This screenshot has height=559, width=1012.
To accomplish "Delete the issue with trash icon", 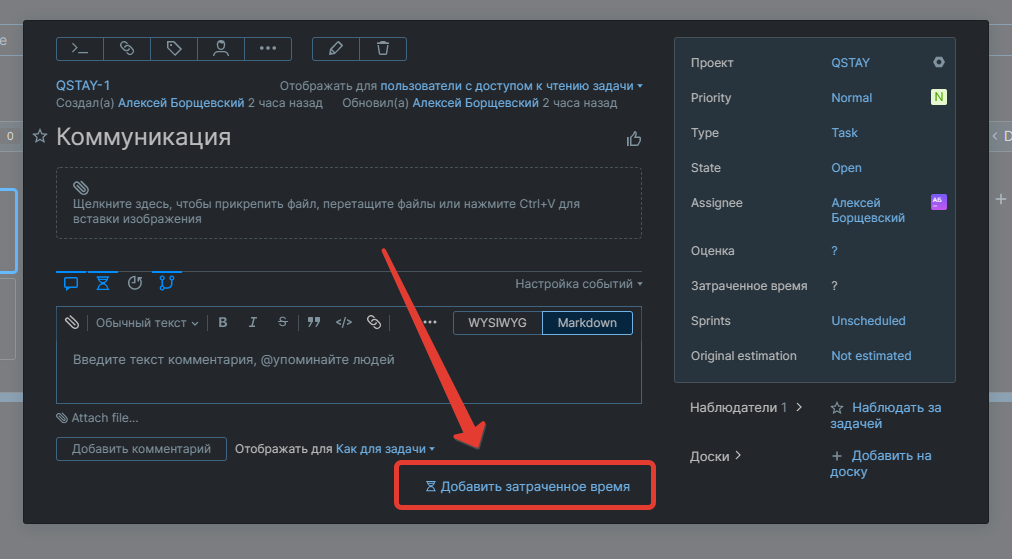I will (383, 48).
